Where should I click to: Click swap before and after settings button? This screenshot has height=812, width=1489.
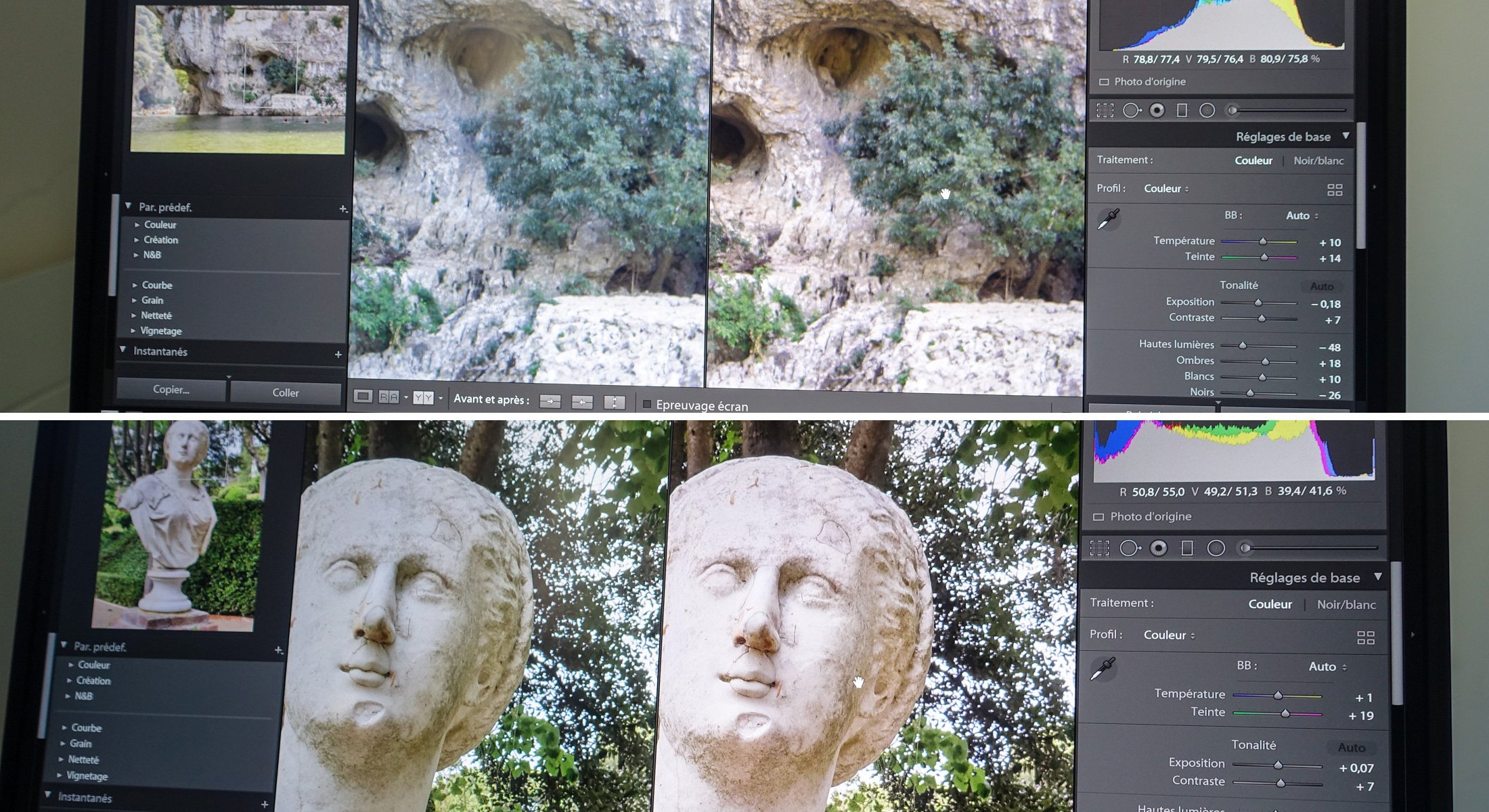pos(614,403)
